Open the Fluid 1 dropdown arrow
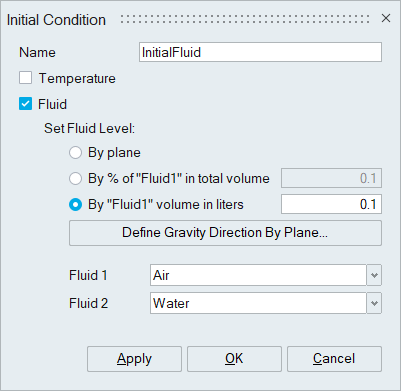This screenshot has width=401, height=391. 374,275
